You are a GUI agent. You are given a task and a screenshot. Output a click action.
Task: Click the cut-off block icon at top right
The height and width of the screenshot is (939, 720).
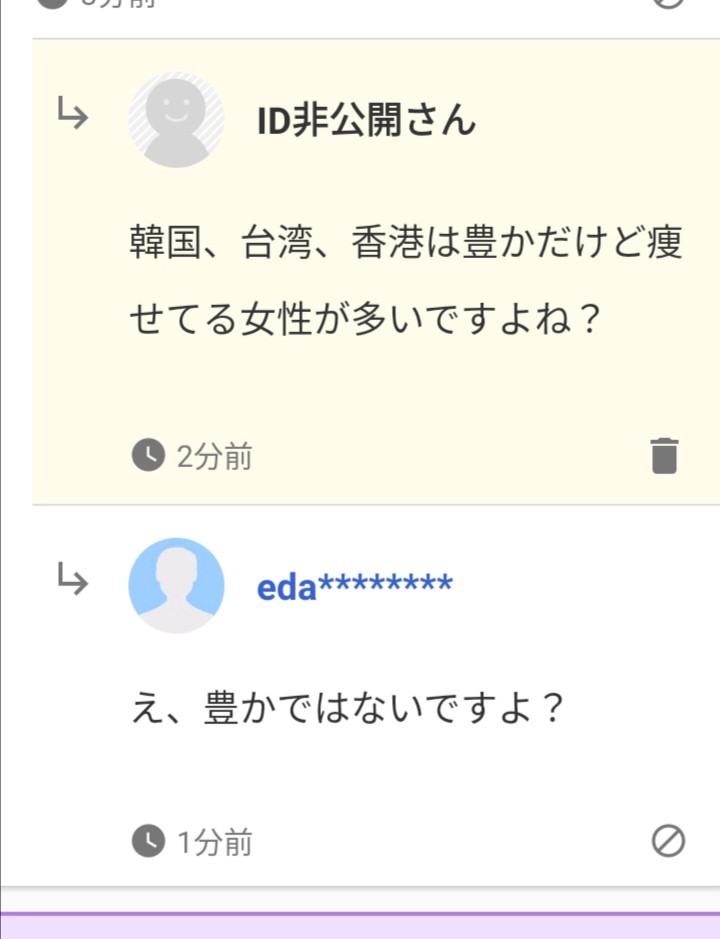coord(668,3)
